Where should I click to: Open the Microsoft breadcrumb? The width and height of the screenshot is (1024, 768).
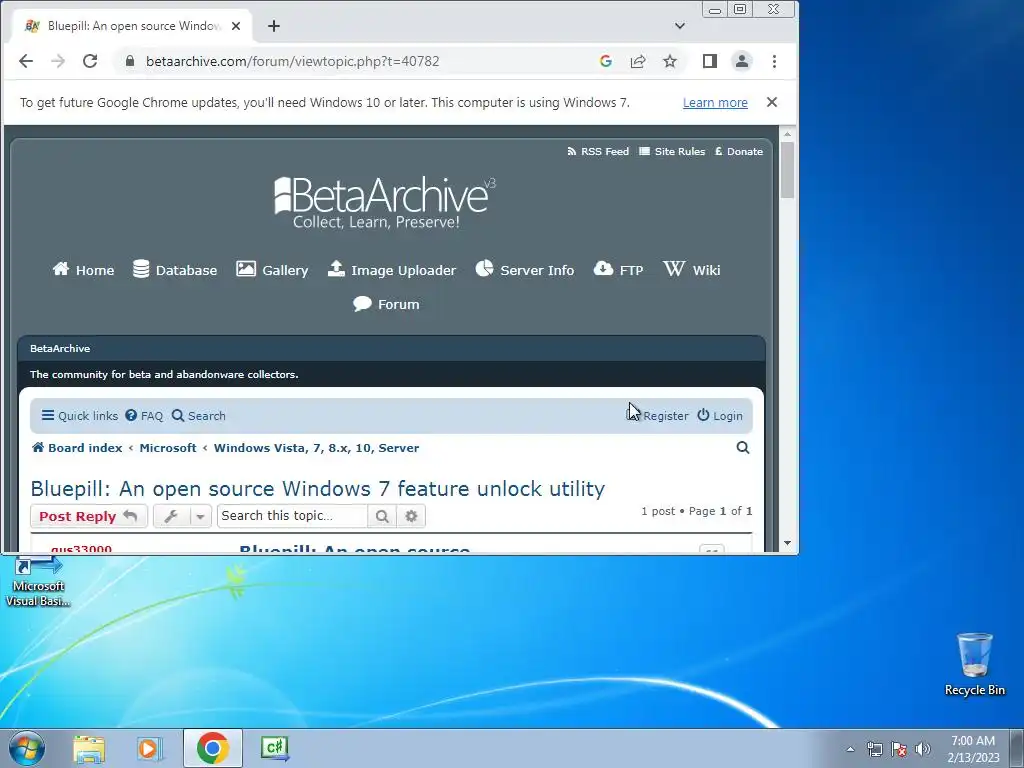[168, 448]
